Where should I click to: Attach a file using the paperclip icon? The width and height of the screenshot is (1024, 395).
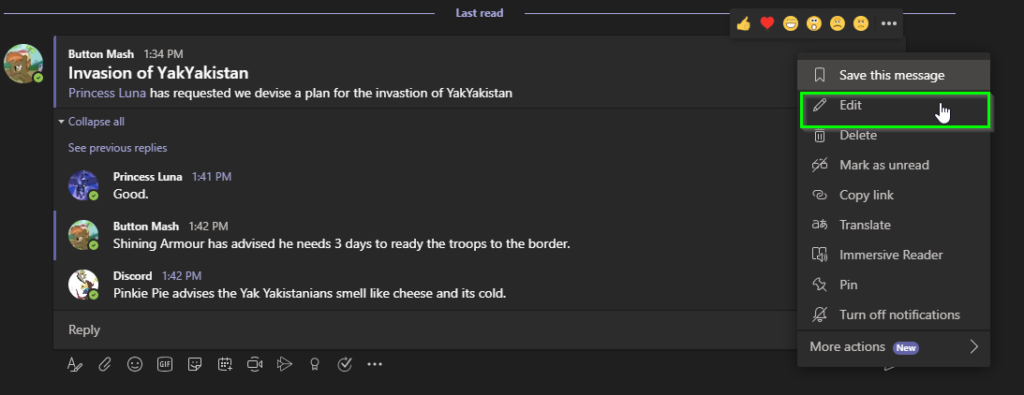tap(104, 364)
